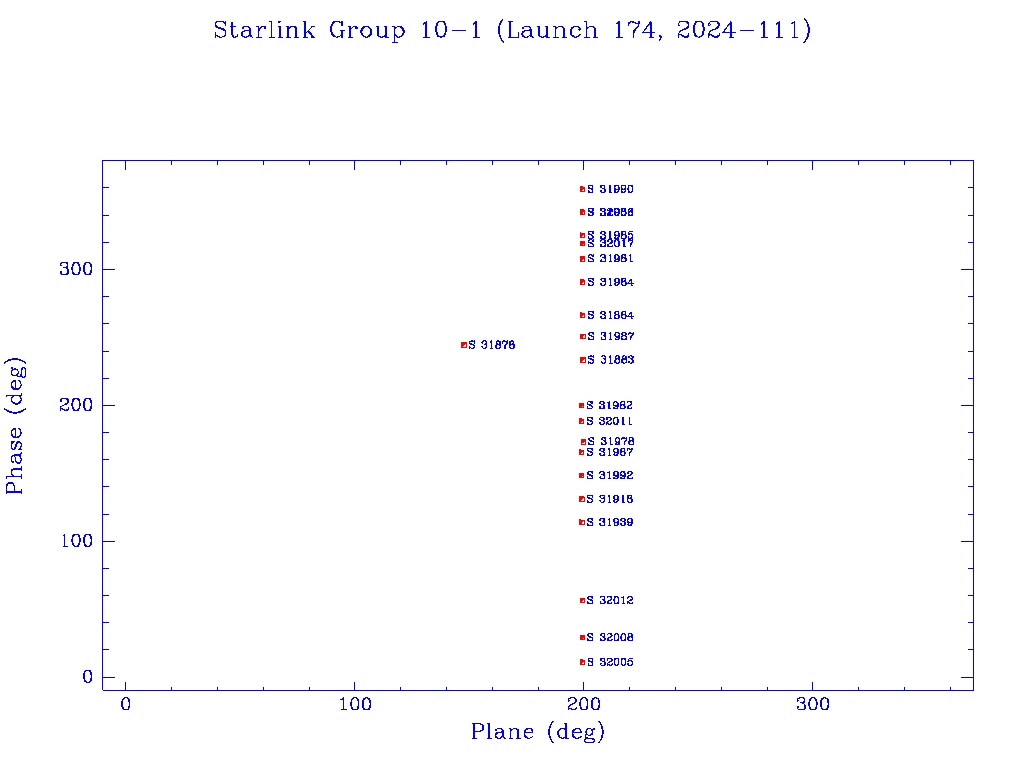1024x768 pixels.
Task: Select the 'S 31992' satellite label
Action: tap(609, 475)
